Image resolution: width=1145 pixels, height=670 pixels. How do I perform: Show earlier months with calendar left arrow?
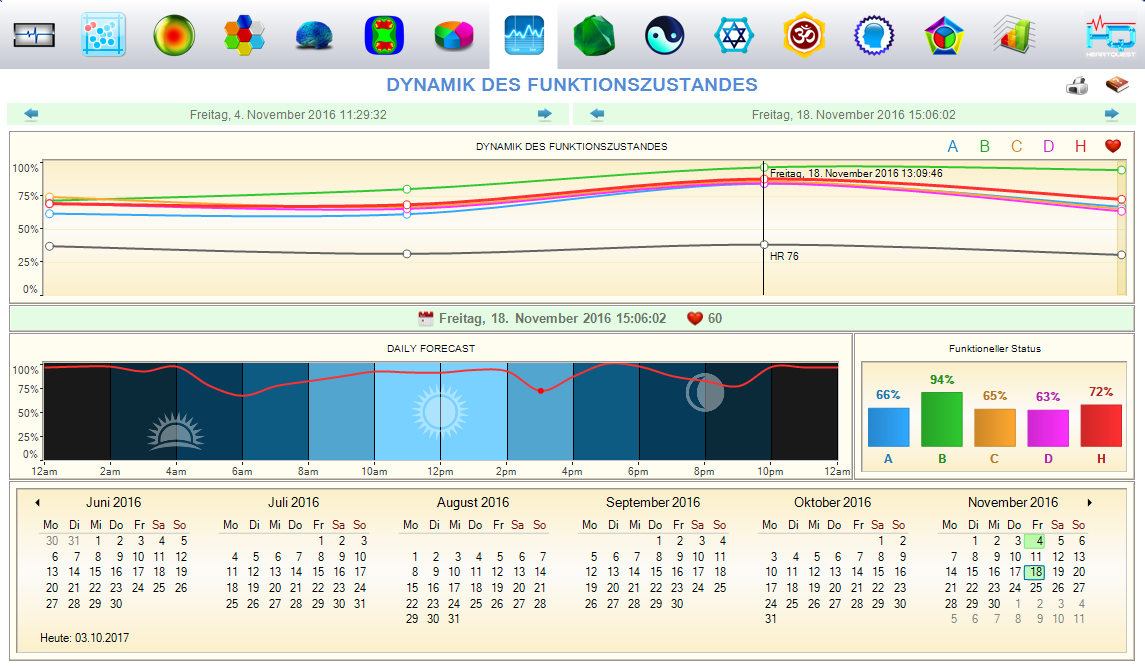37,502
